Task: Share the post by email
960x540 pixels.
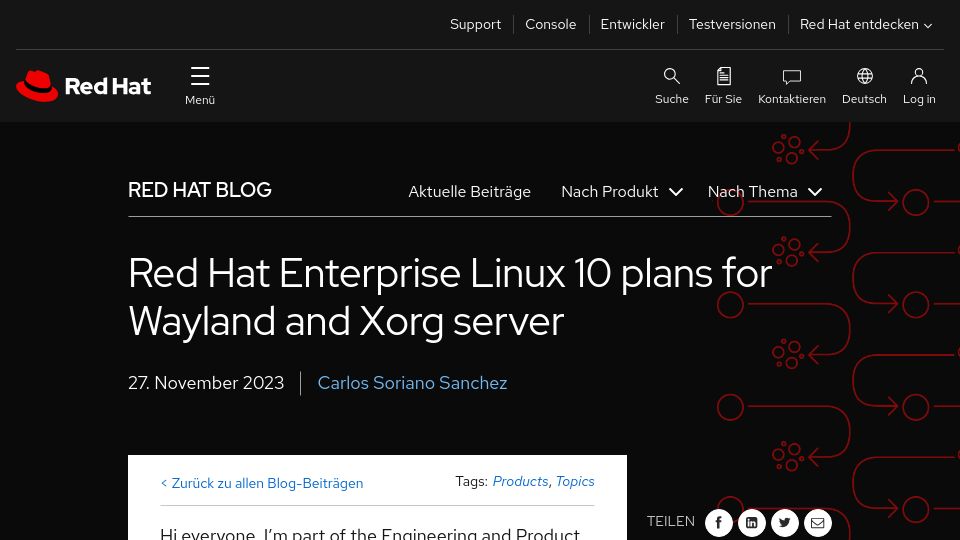Action: coord(818,523)
